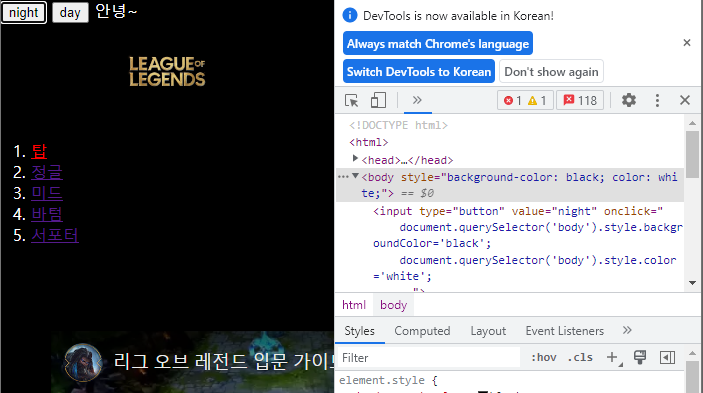Open the errors and warnings counter
The width and height of the screenshot is (703, 393).
click(x=525, y=100)
